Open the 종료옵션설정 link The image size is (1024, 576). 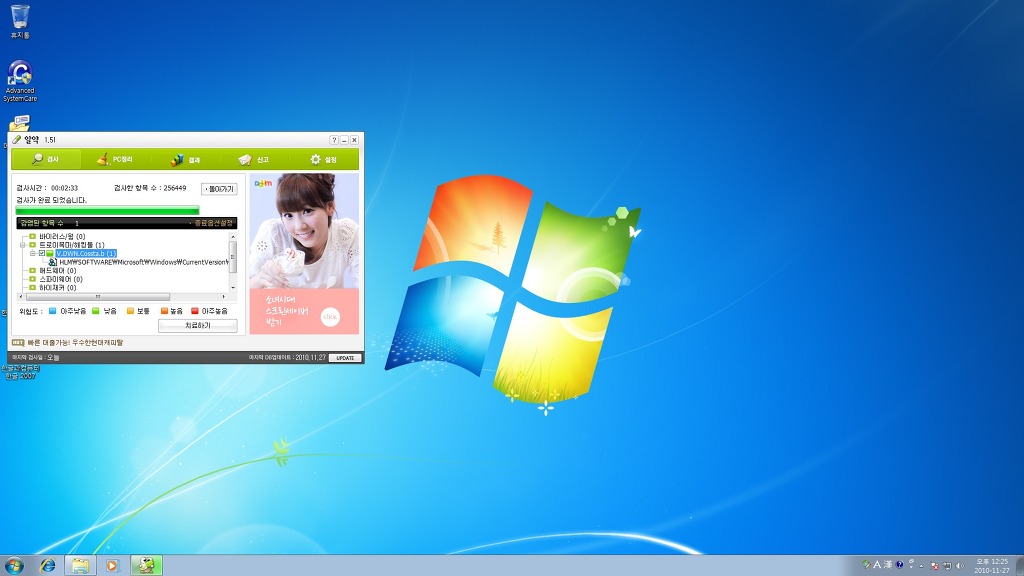(213, 223)
